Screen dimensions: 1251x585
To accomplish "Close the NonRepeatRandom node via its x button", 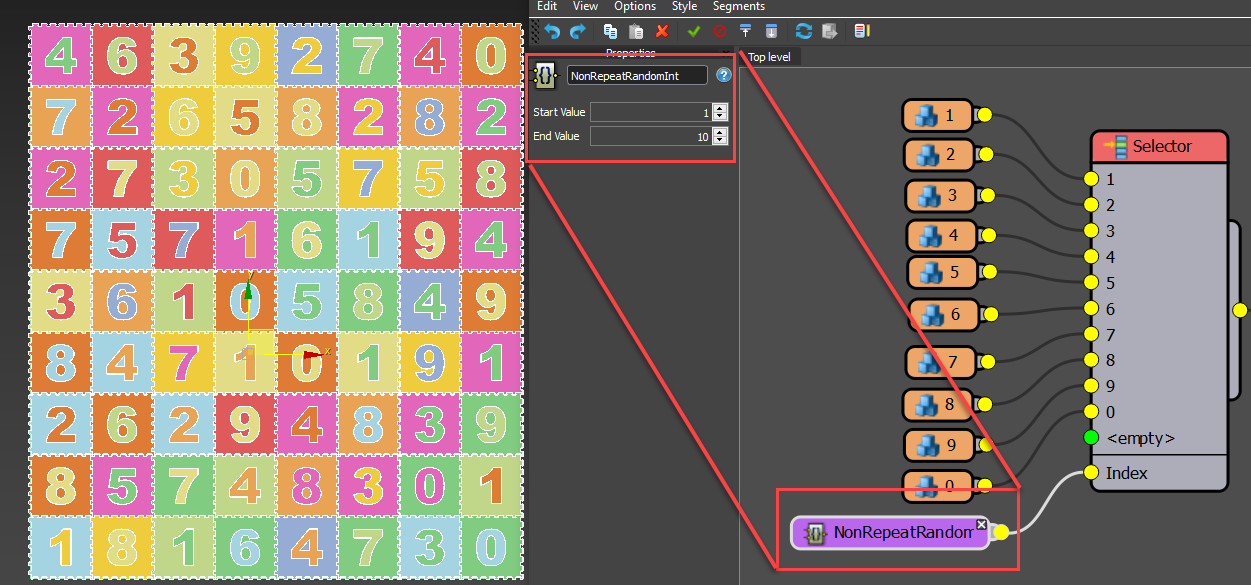I will click(981, 524).
